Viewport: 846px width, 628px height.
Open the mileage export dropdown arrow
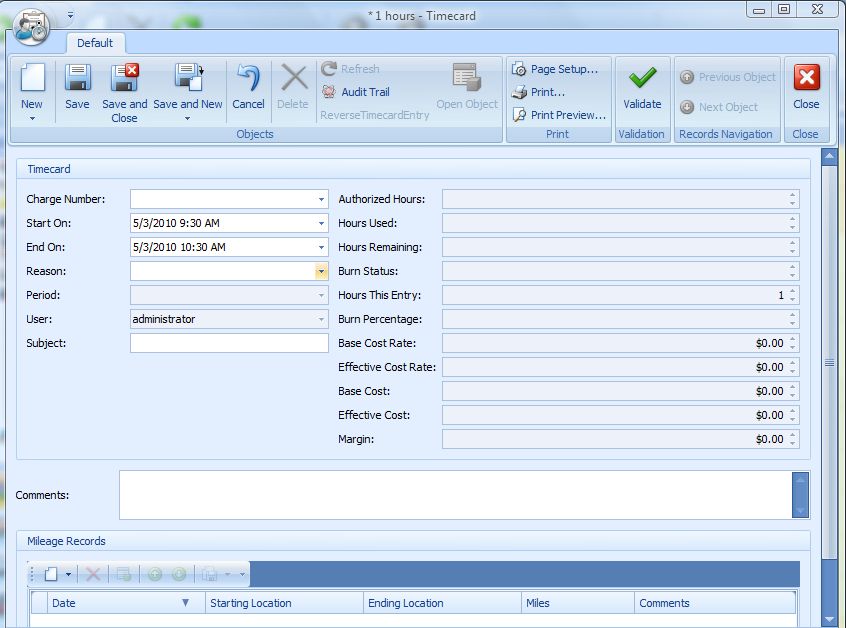[227, 574]
